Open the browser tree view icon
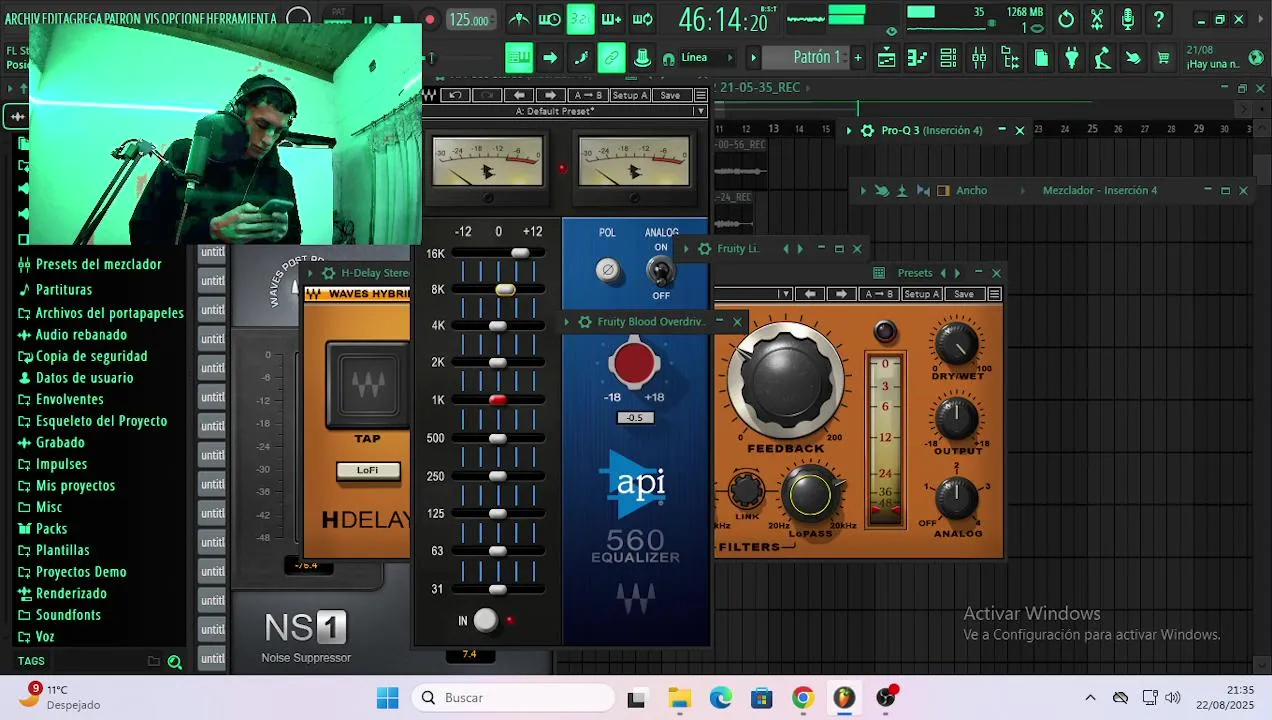 click(1010, 58)
